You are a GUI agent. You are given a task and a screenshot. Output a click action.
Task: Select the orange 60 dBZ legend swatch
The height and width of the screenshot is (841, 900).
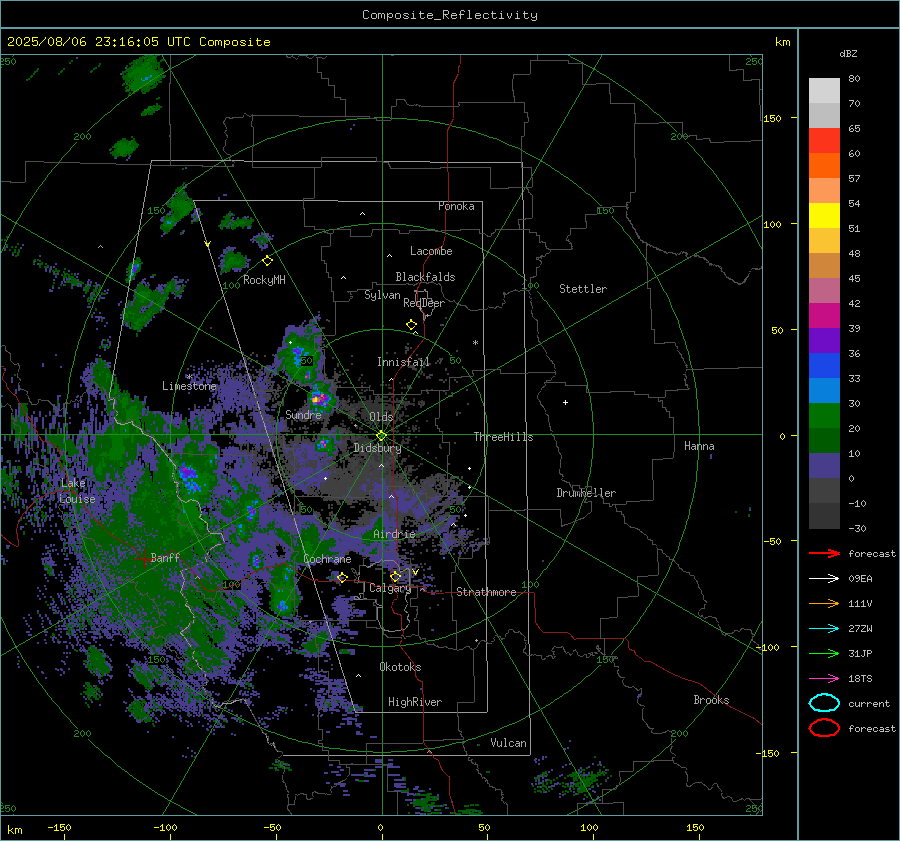point(824,165)
